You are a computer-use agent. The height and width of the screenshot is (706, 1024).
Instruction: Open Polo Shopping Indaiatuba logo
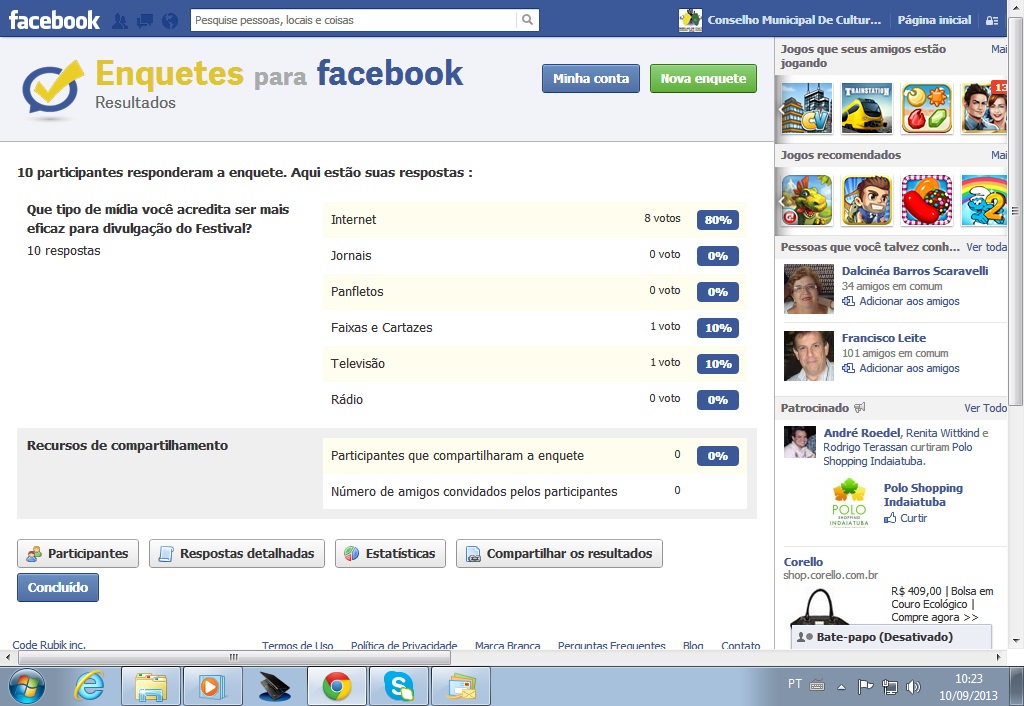[x=849, y=502]
